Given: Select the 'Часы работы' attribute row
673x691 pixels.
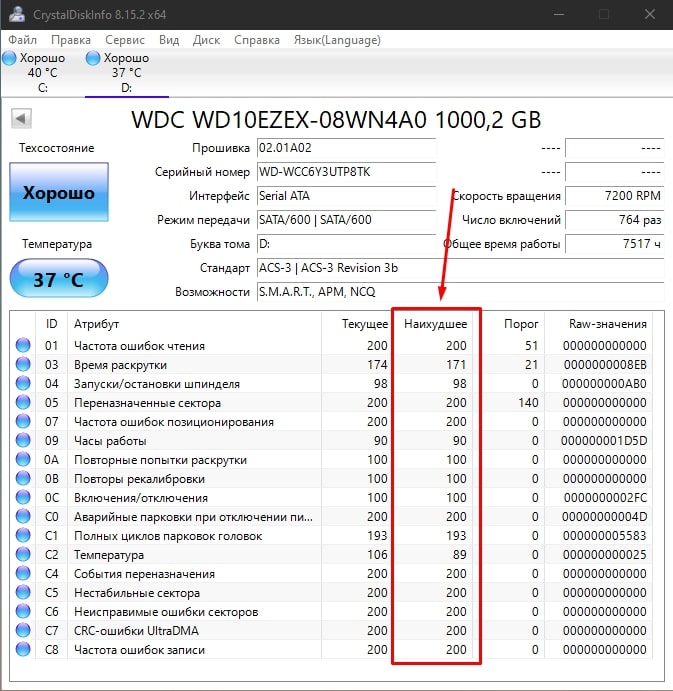Looking at the screenshot, I should [x=331, y=440].
